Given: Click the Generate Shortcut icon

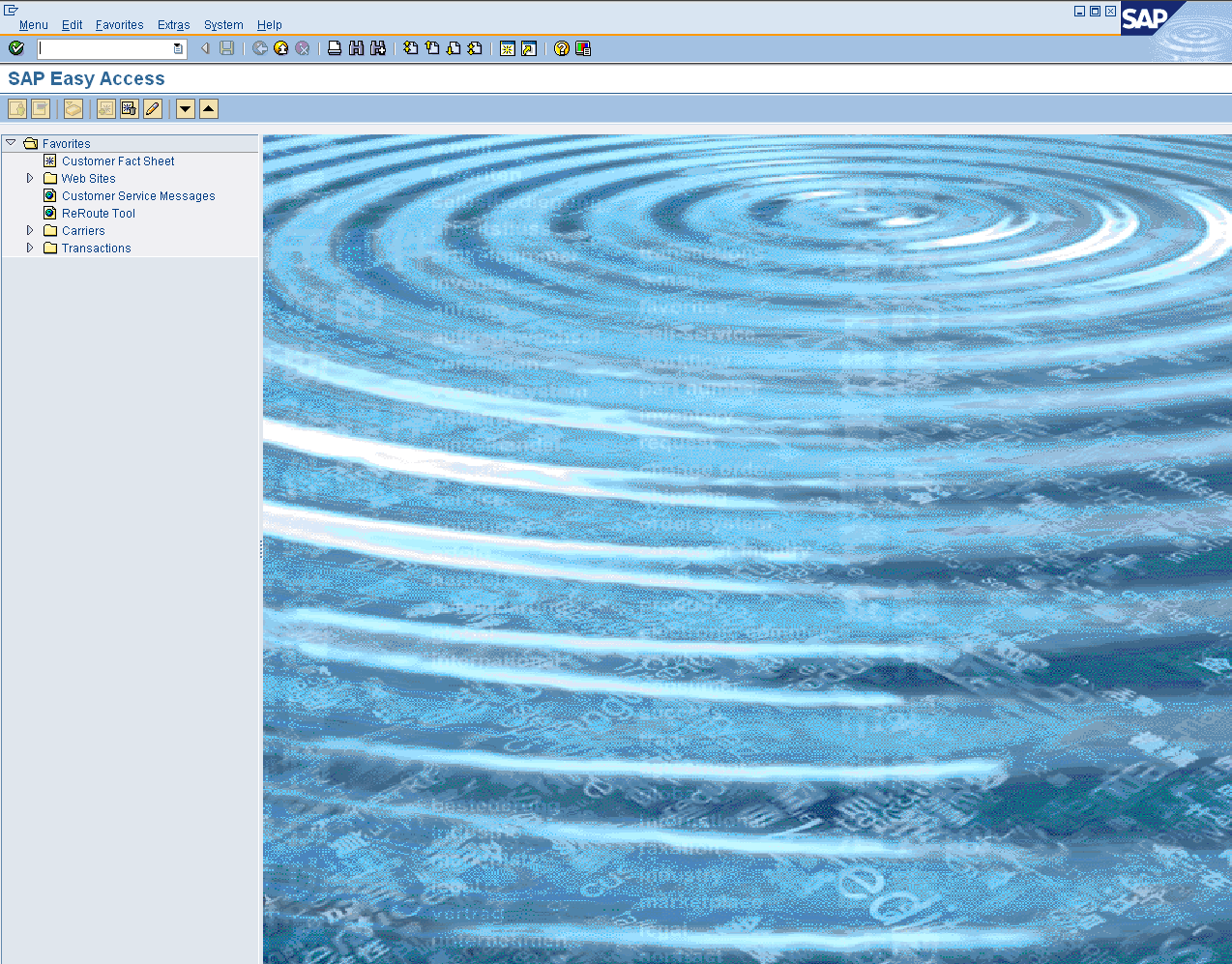Looking at the screenshot, I should click(529, 48).
